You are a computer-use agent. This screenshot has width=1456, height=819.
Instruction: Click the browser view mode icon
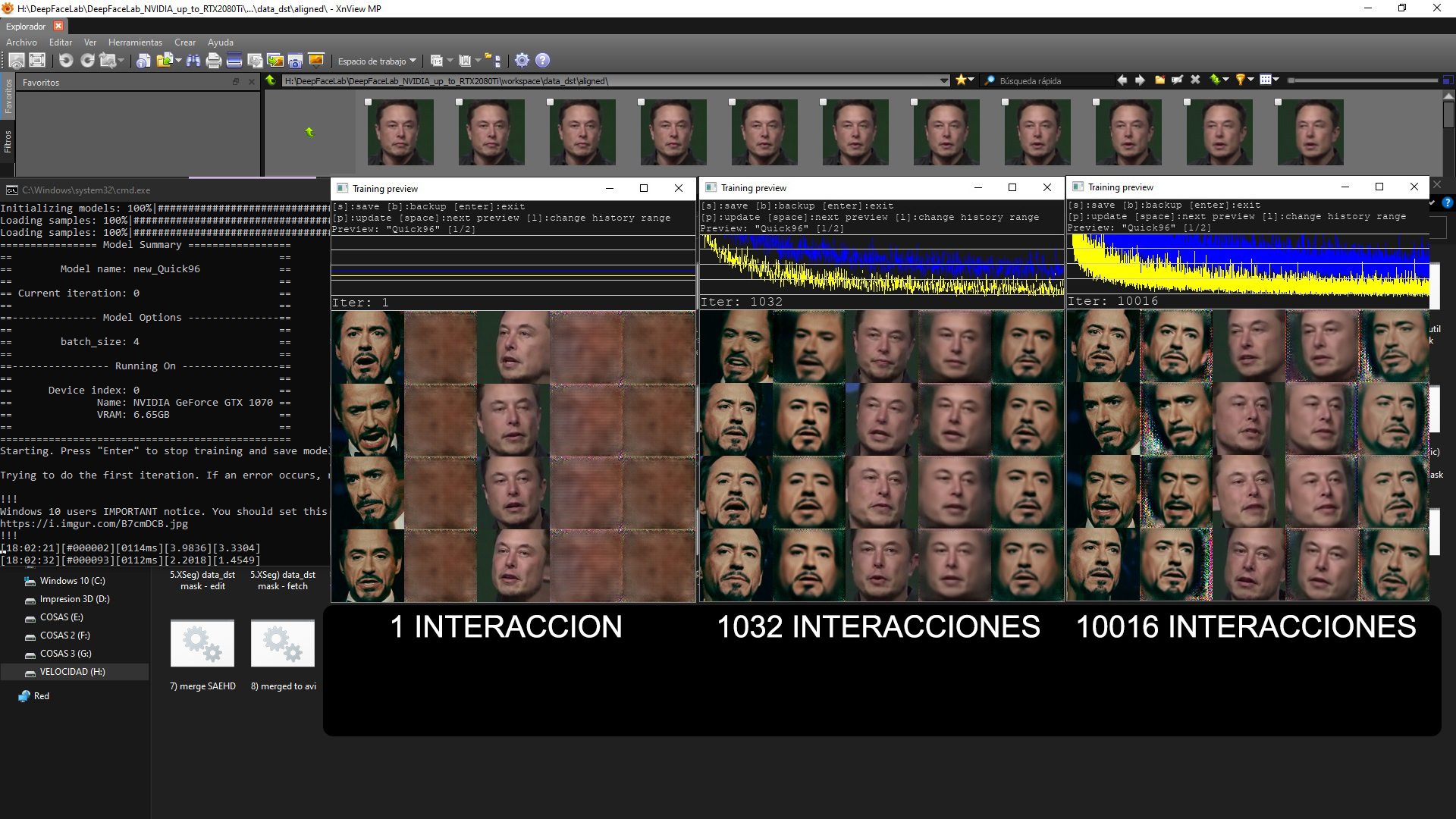point(17,61)
